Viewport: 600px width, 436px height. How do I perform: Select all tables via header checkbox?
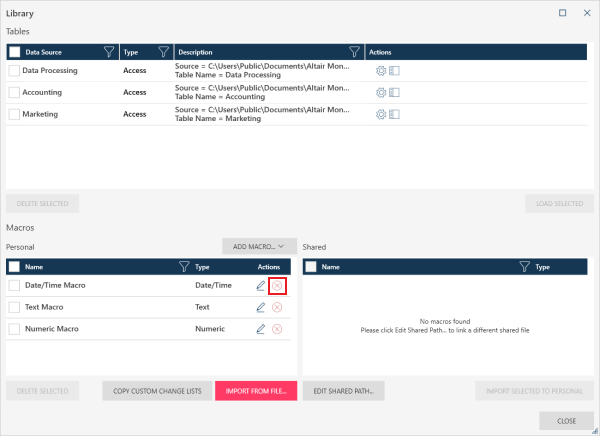(14, 51)
